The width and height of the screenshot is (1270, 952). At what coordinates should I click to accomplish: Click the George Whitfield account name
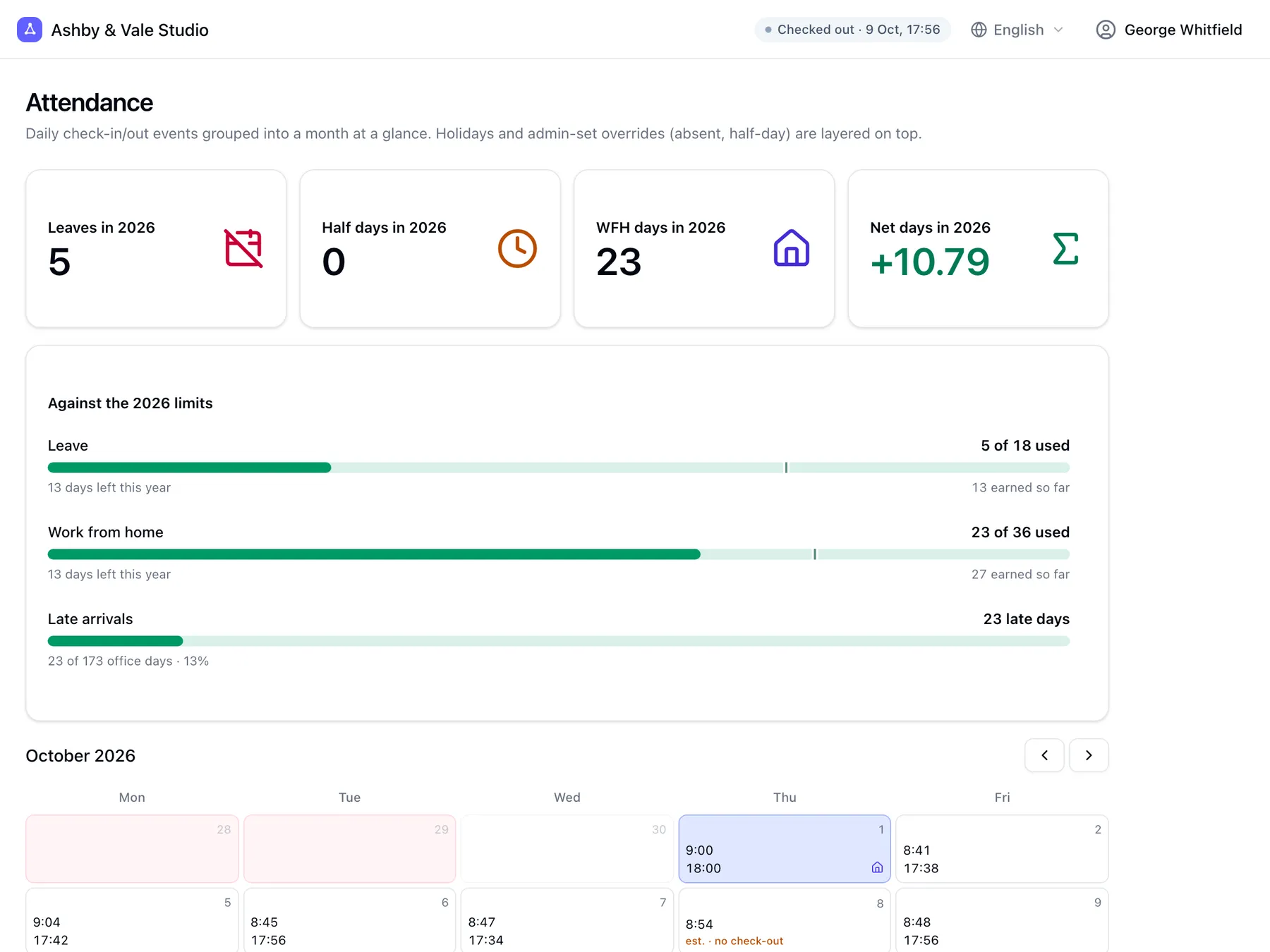tap(1183, 30)
